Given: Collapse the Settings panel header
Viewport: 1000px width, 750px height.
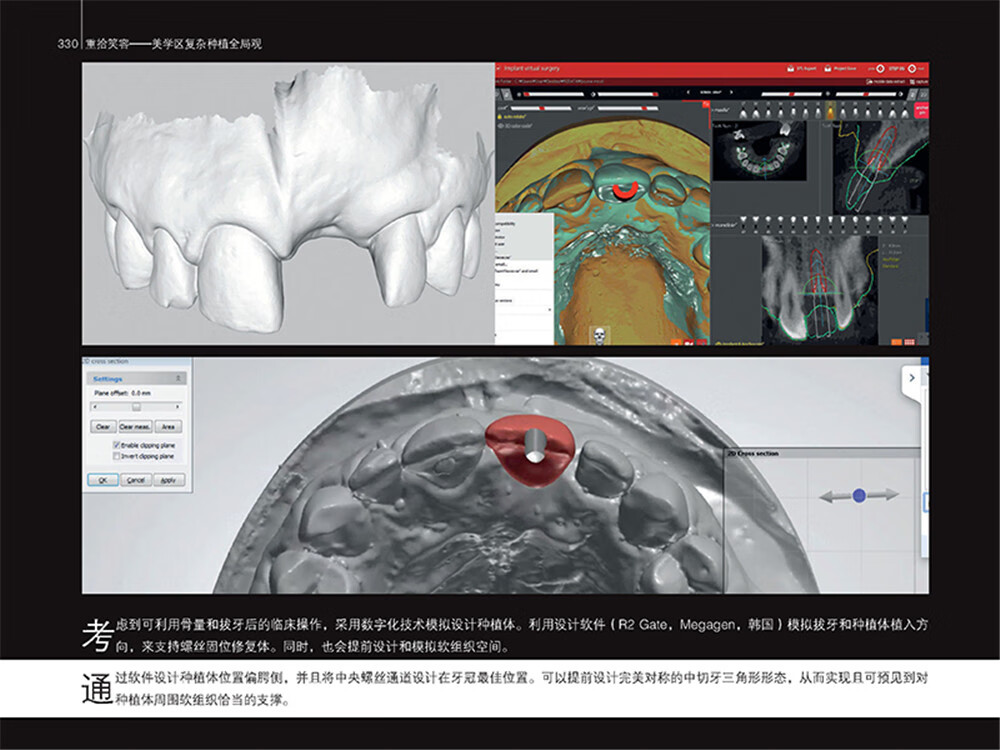Looking at the screenshot, I should point(180,379).
